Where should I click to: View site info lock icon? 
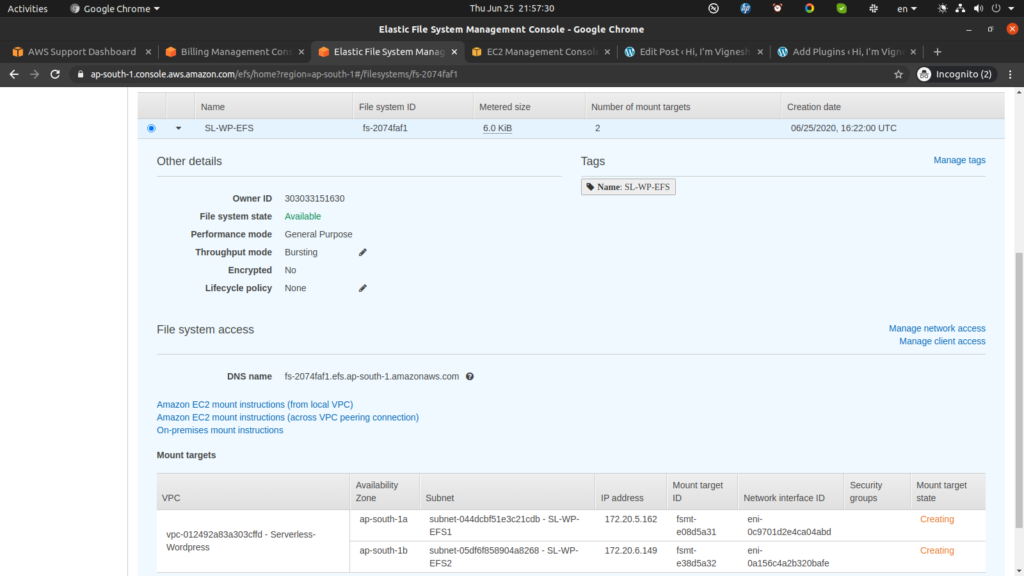tap(80, 74)
